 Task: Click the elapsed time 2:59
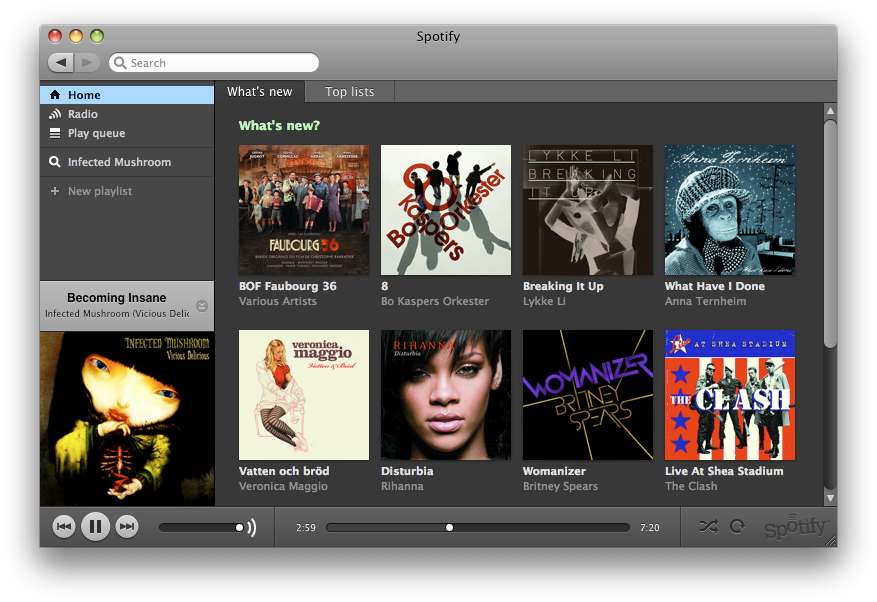305,528
